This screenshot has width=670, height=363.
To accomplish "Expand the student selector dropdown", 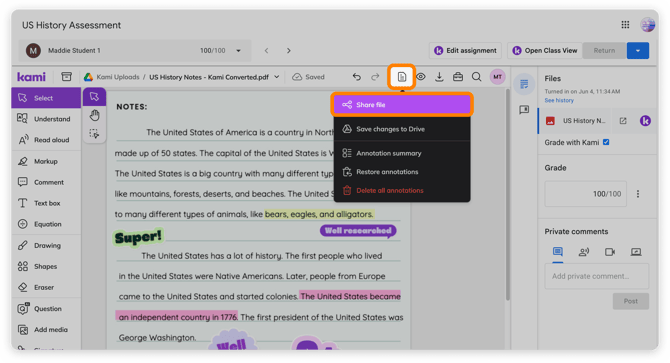I will [x=238, y=50].
